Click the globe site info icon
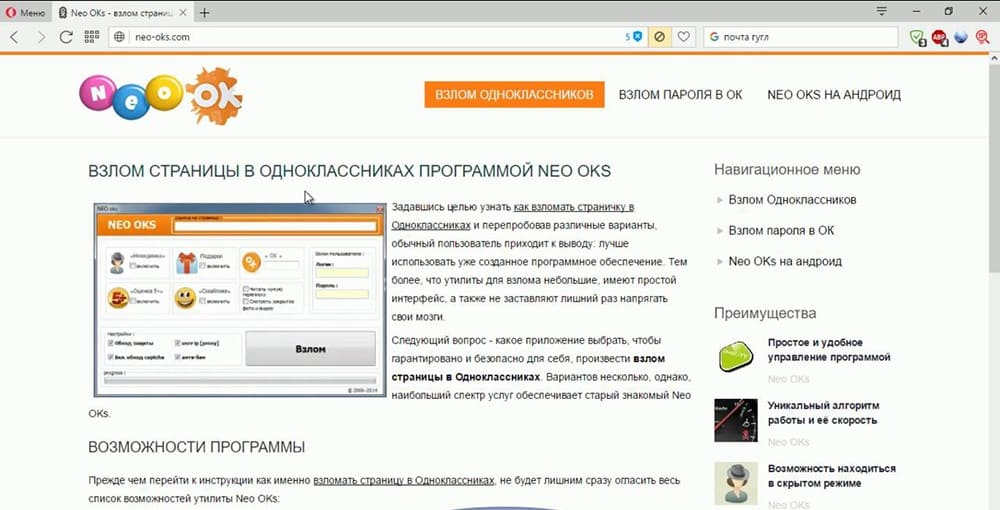 [120, 37]
